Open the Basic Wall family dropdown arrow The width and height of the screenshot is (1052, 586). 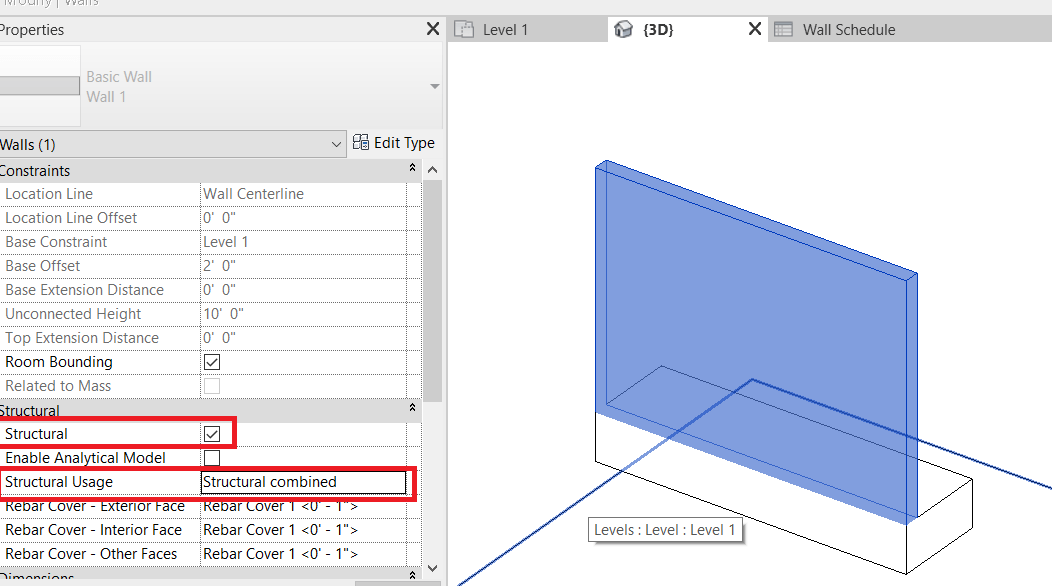(433, 85)
